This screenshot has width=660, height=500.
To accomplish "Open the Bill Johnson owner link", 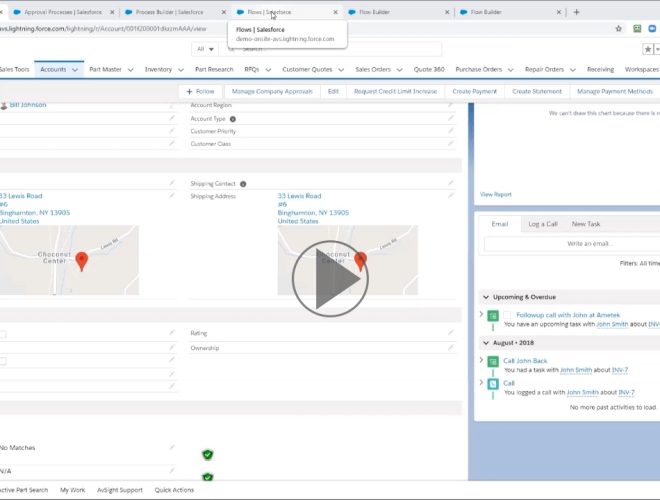I will [28, 105].
